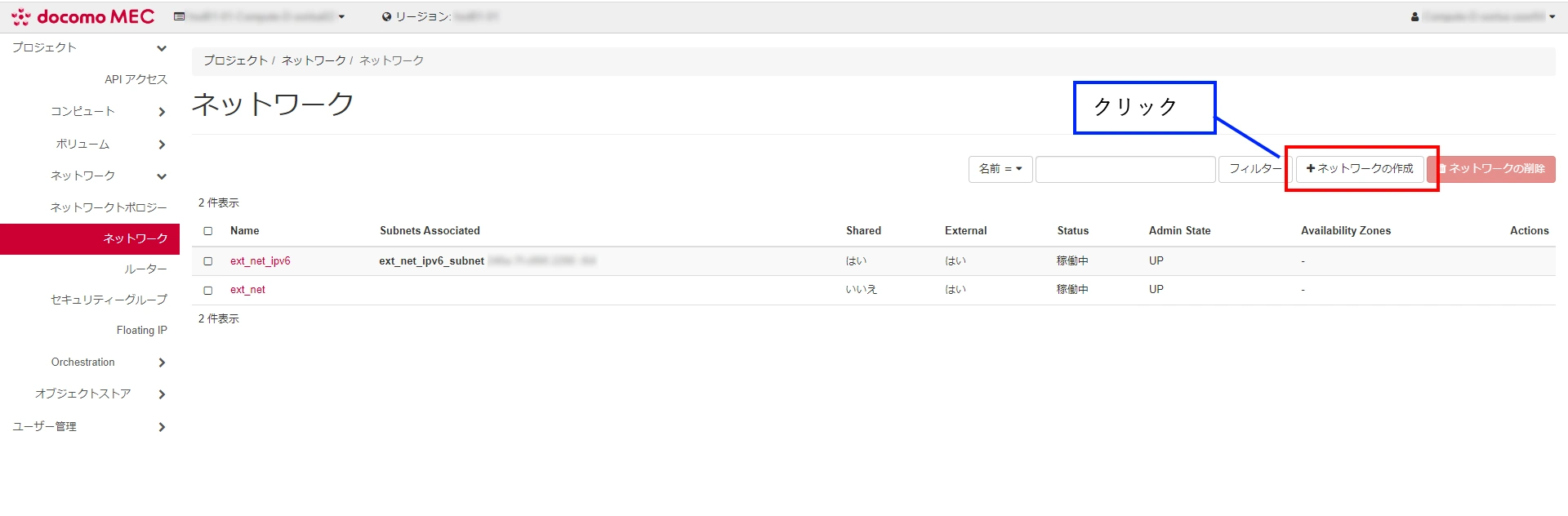
Task: Click the region globe icon
Action: [x=387, y=17]
